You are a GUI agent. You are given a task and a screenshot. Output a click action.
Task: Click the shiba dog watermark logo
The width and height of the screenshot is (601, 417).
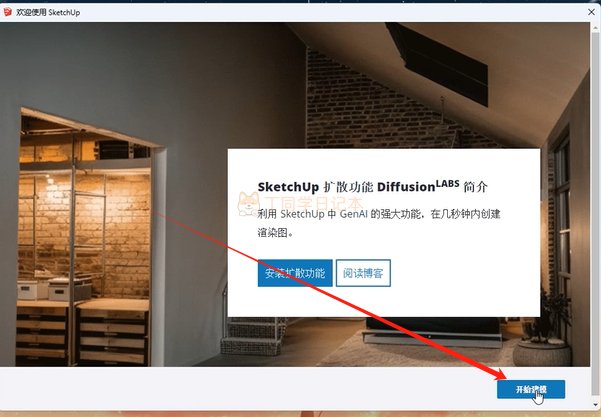(248, 204)
